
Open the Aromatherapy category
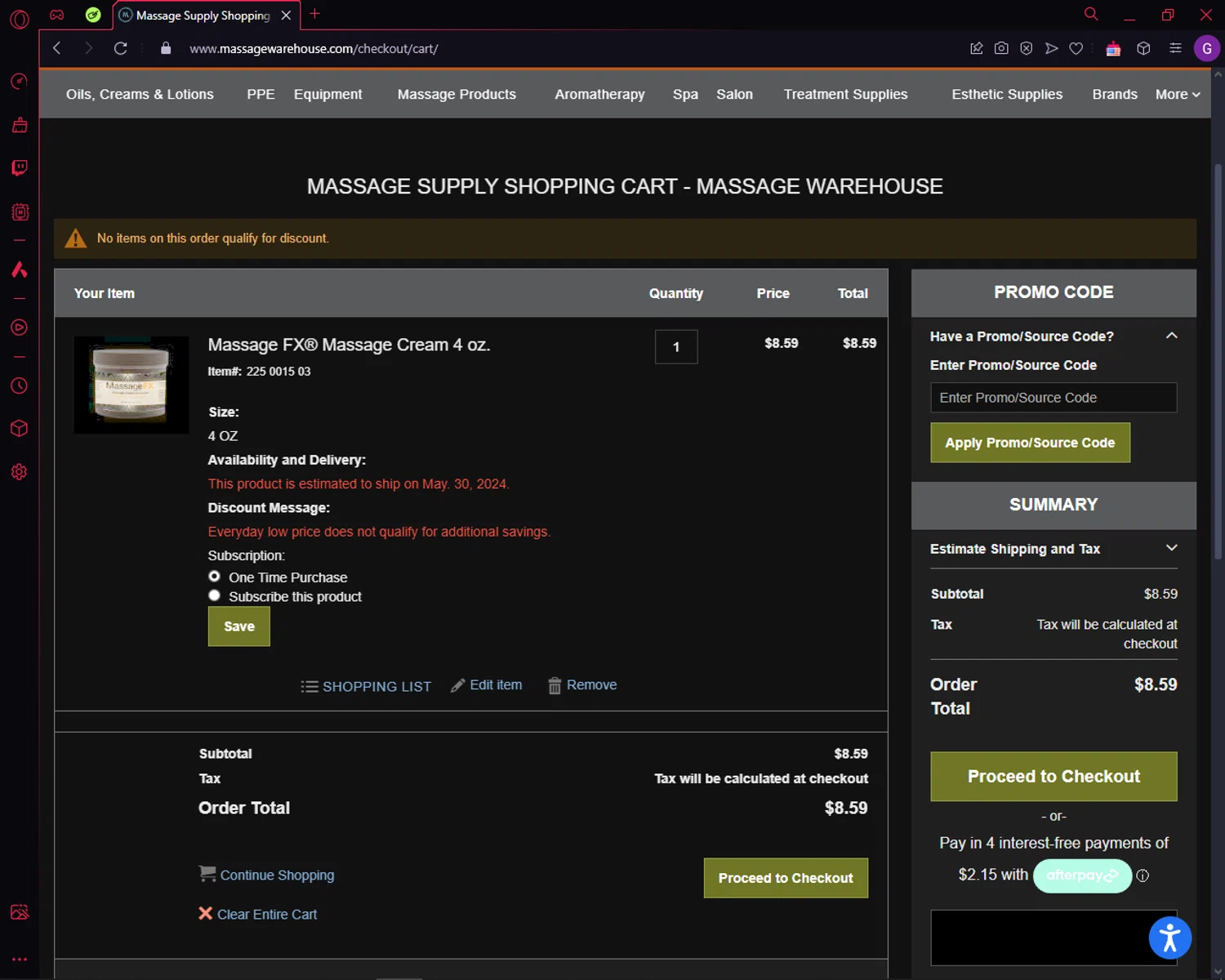(x=599, y=94)
